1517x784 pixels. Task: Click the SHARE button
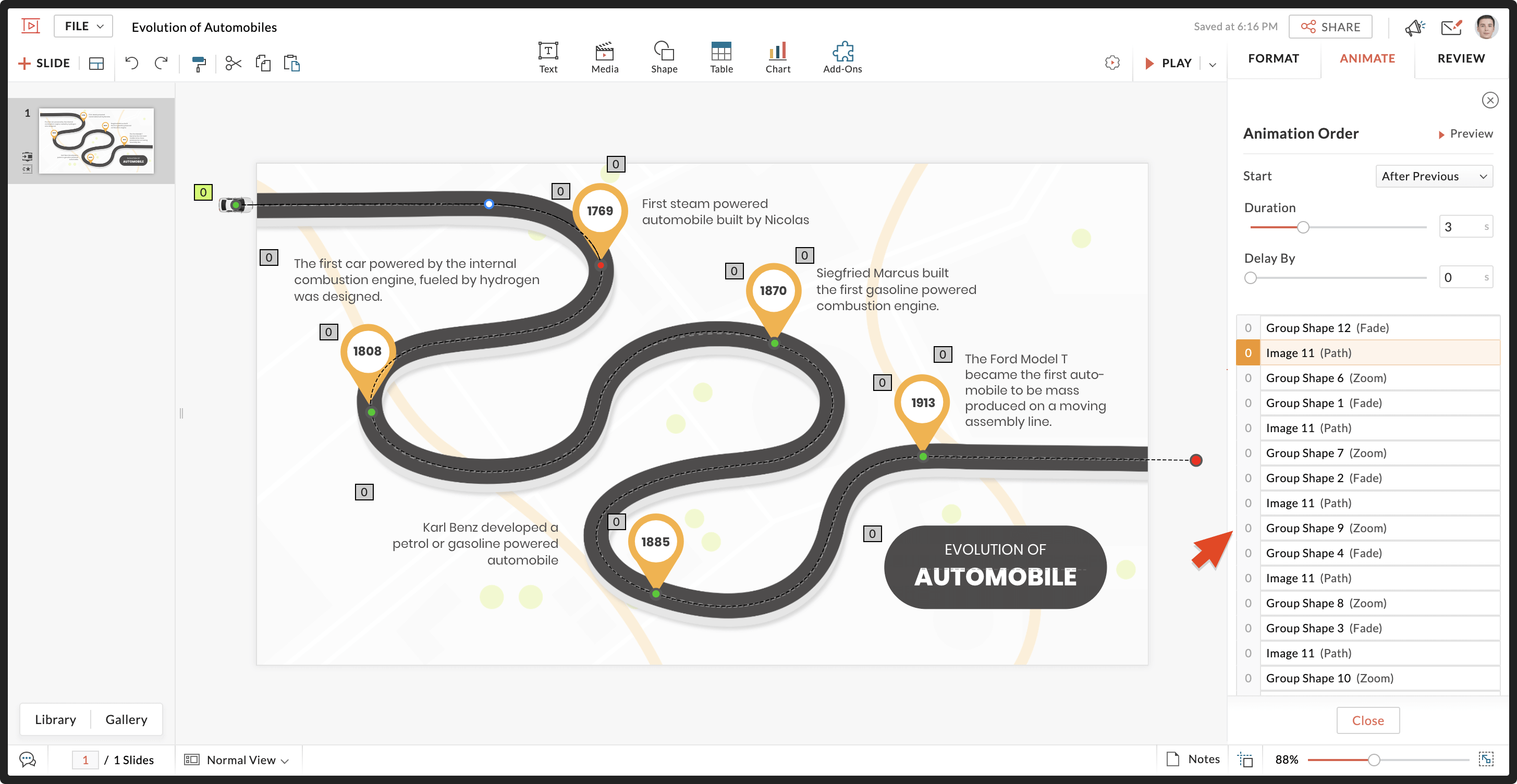click(1330, 27)
